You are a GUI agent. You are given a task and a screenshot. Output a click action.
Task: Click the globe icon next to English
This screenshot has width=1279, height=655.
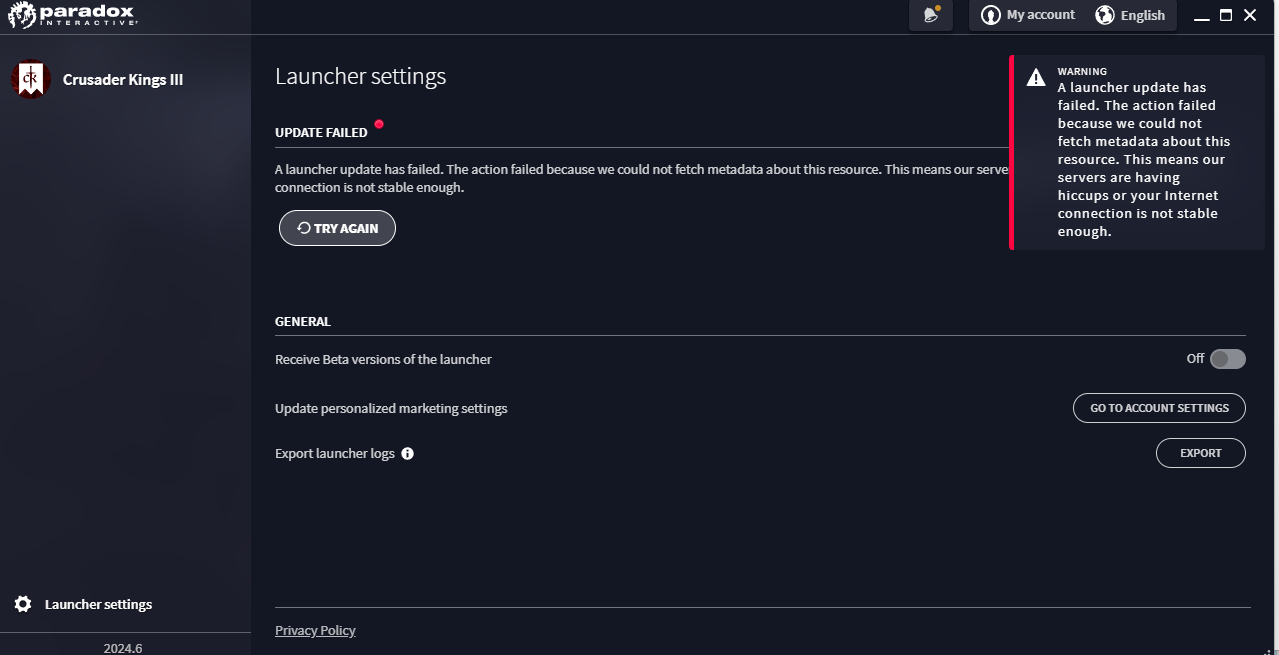pyautogui.click(x=1105, y=15)
